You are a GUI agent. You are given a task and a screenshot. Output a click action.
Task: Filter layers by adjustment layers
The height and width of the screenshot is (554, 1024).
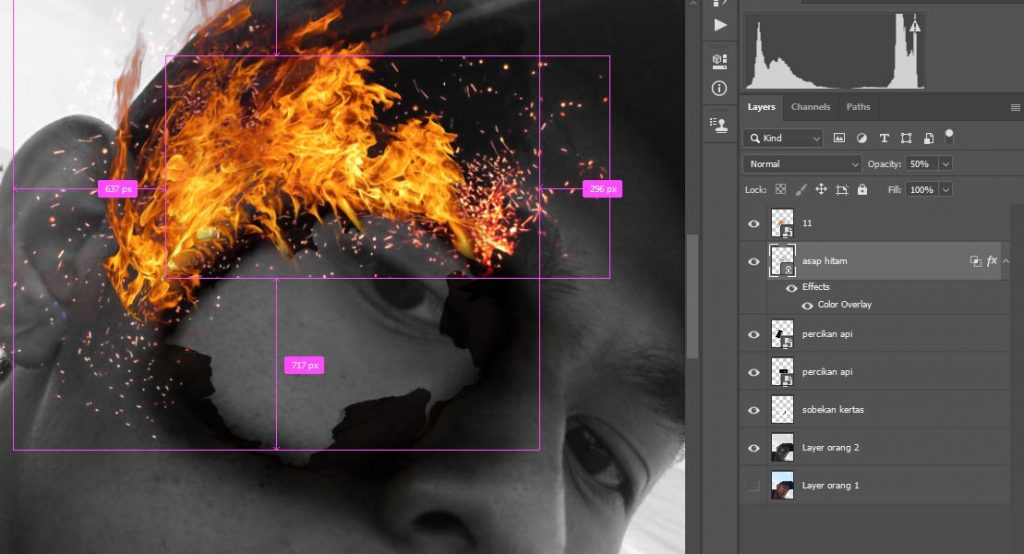point(861,138)
